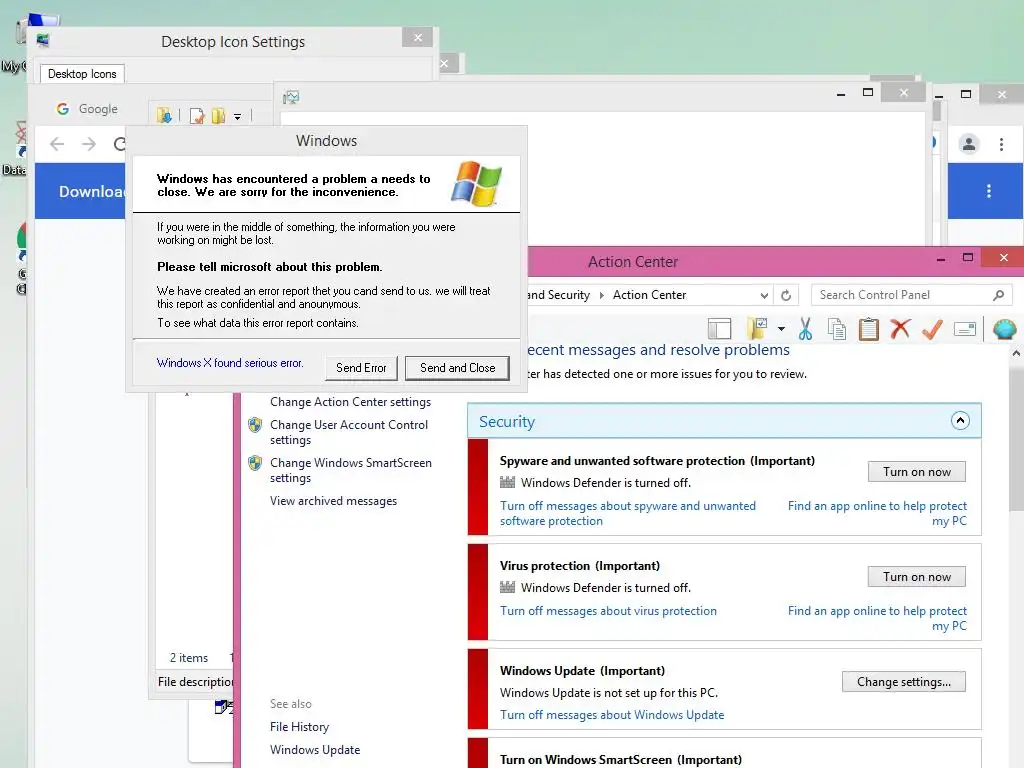Open Change Windows SmartScreen settings
This screenshot has width=1024, height=768.
tap(351, 470)
